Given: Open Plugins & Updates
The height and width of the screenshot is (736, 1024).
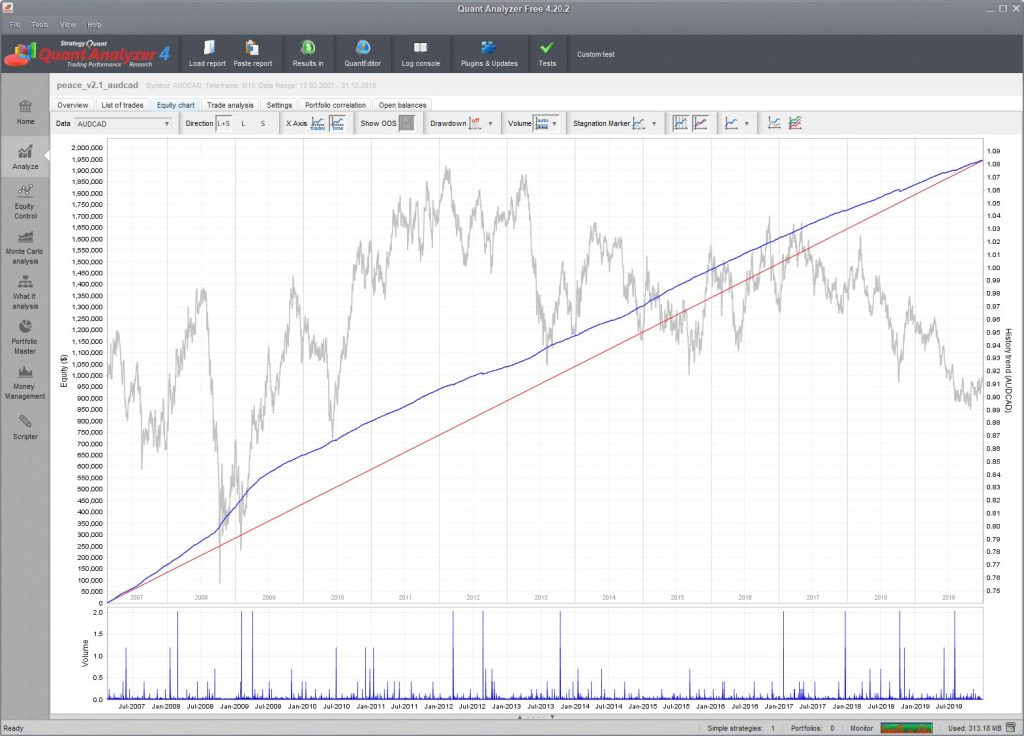Looking at the screenshot, I should (x=489, y=48).
